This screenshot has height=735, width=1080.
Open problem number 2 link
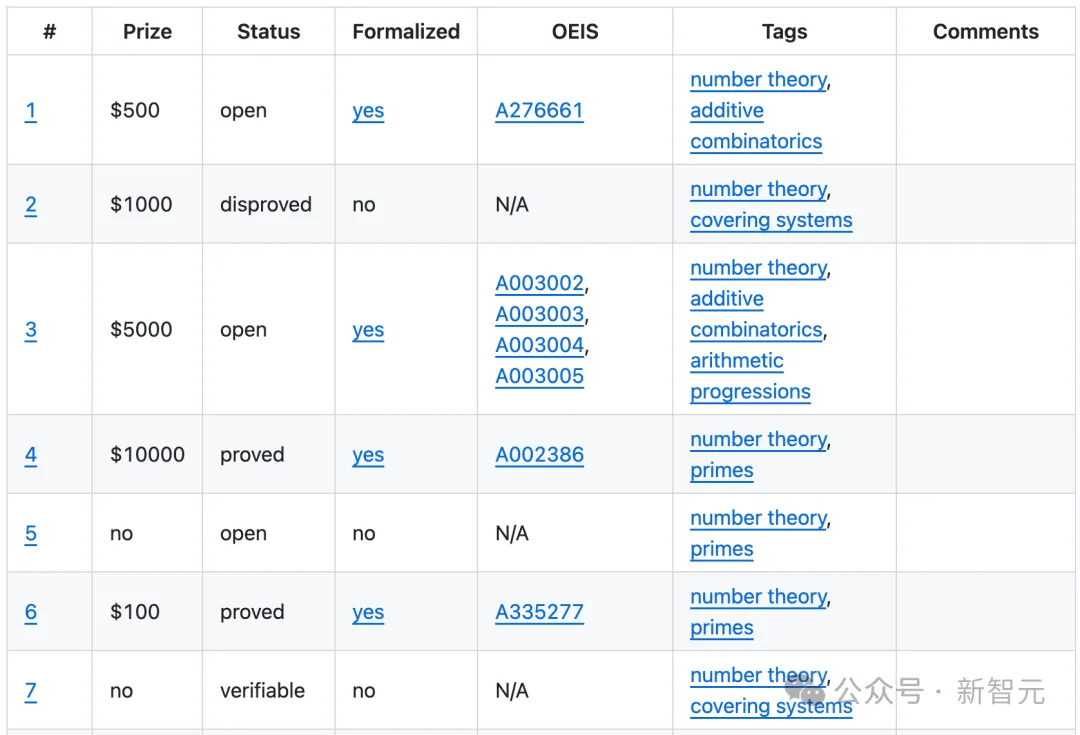pos(31,205)
